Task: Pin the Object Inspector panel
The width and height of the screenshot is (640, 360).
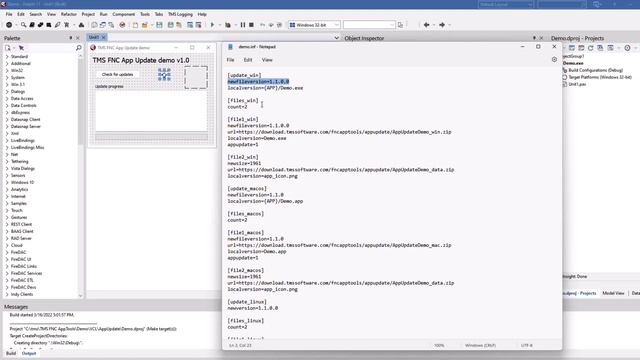Action: [534, 38]
